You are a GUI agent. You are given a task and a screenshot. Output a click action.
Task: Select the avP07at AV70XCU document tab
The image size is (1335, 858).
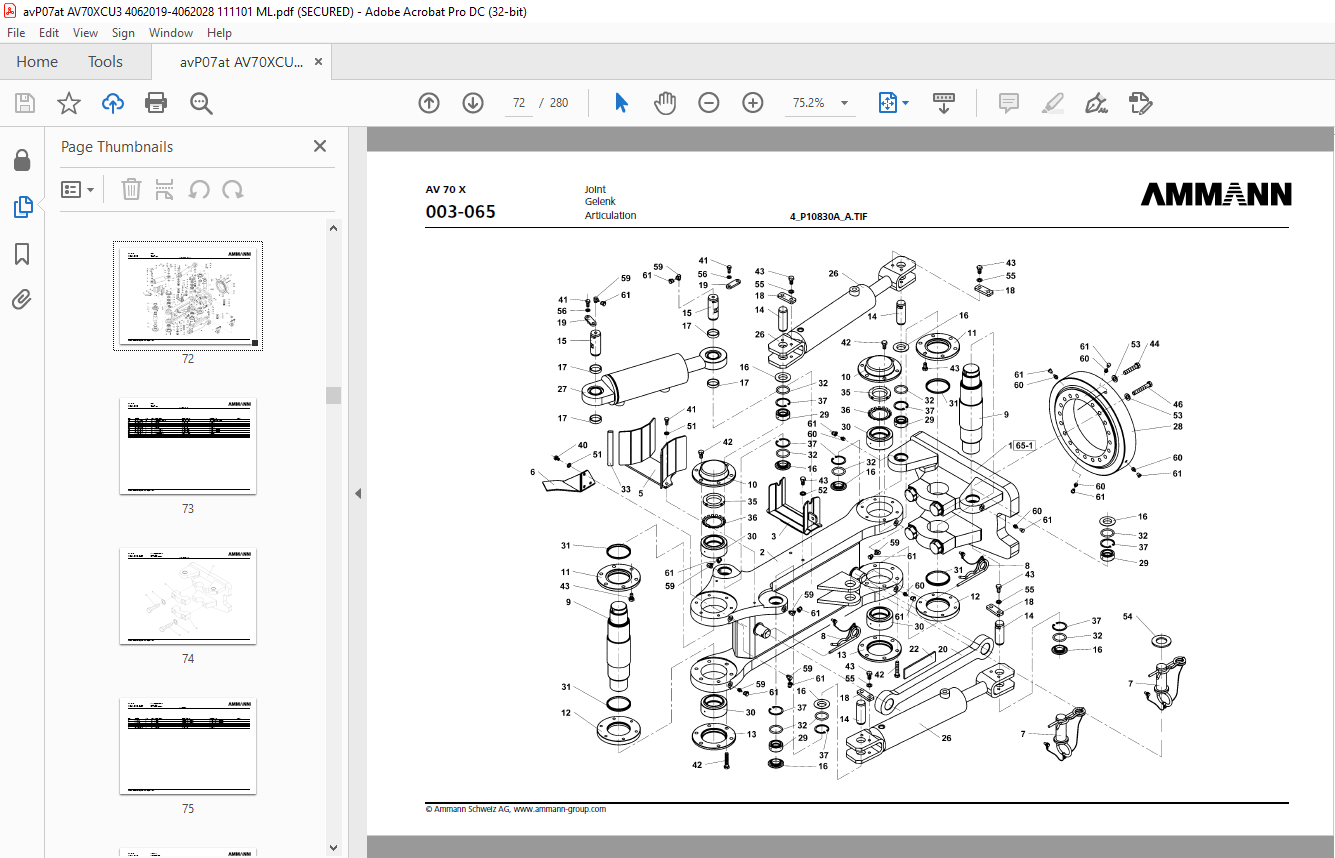pos(241,62)
